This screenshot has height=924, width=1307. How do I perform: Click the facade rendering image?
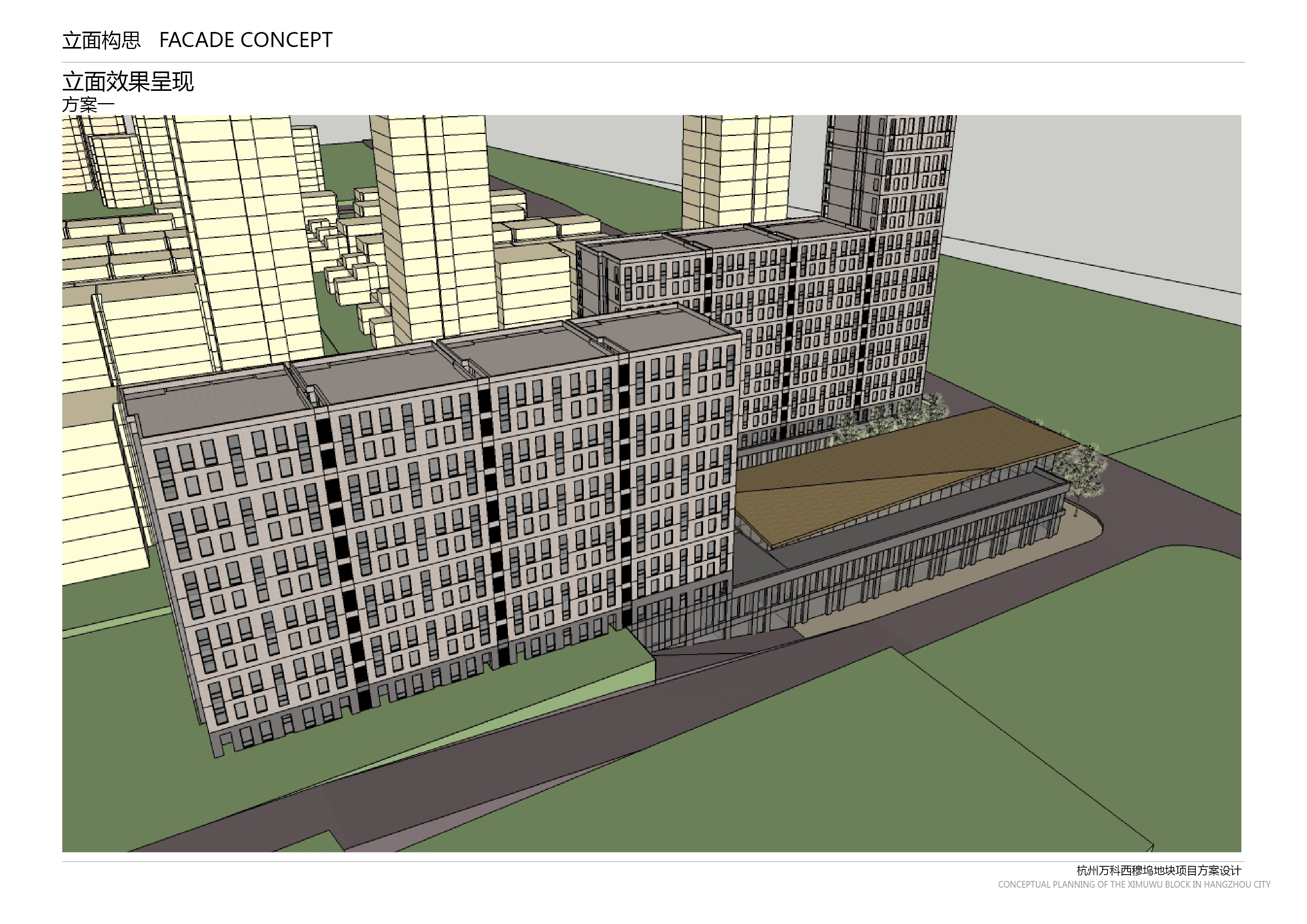tap(652, 484)
